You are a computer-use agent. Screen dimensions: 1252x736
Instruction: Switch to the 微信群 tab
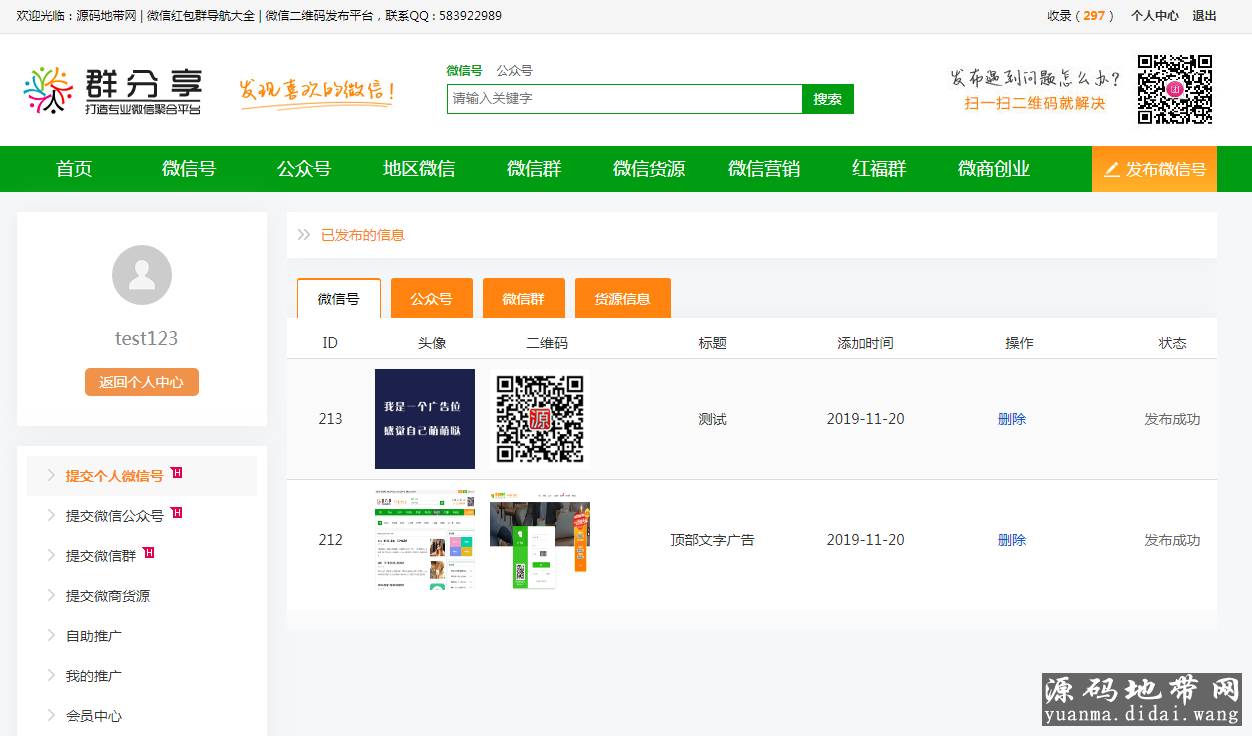(523, 299)
